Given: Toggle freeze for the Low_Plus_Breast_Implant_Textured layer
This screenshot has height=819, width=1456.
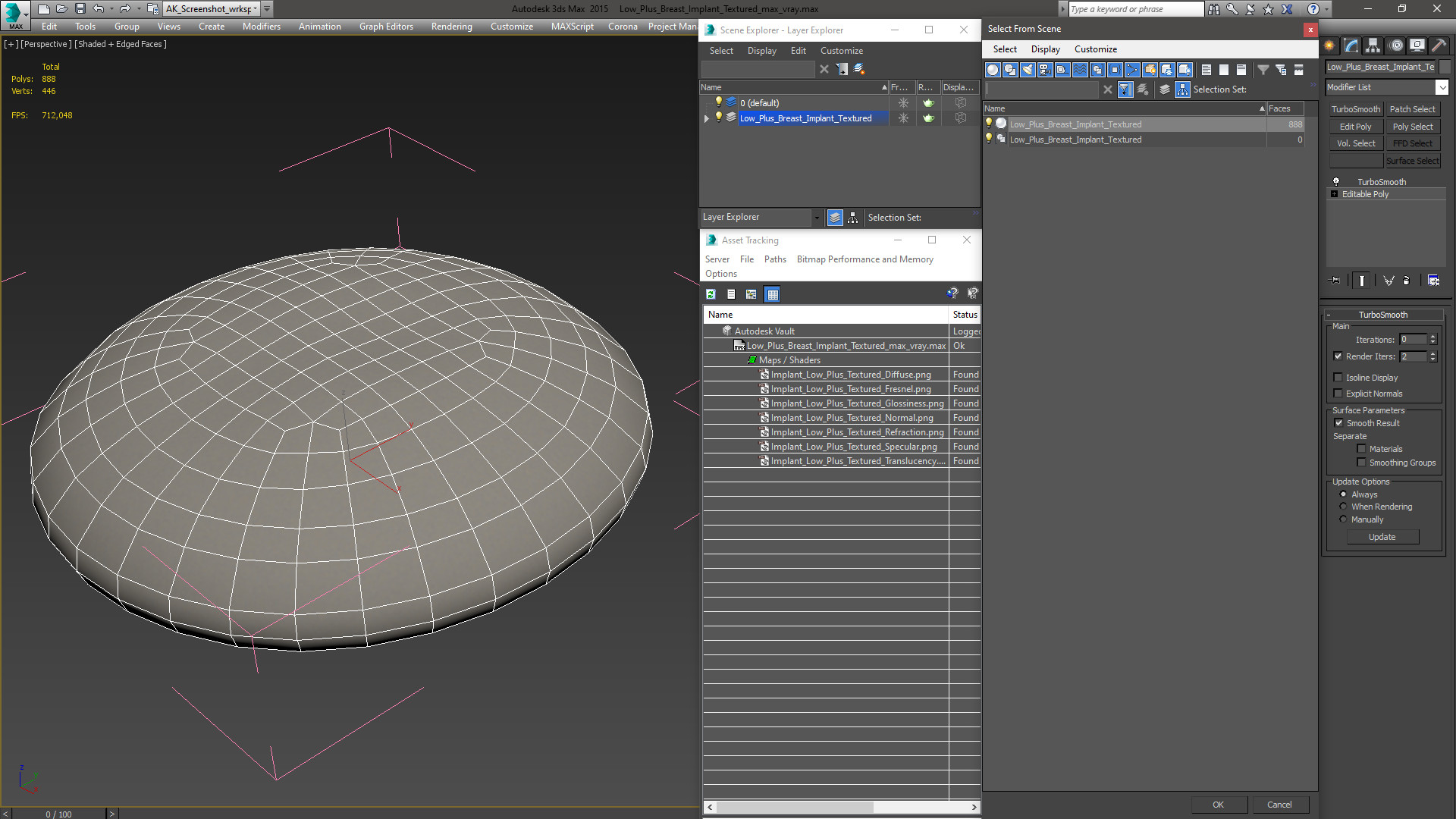Looking at the screenshot, I should point(902,118).
